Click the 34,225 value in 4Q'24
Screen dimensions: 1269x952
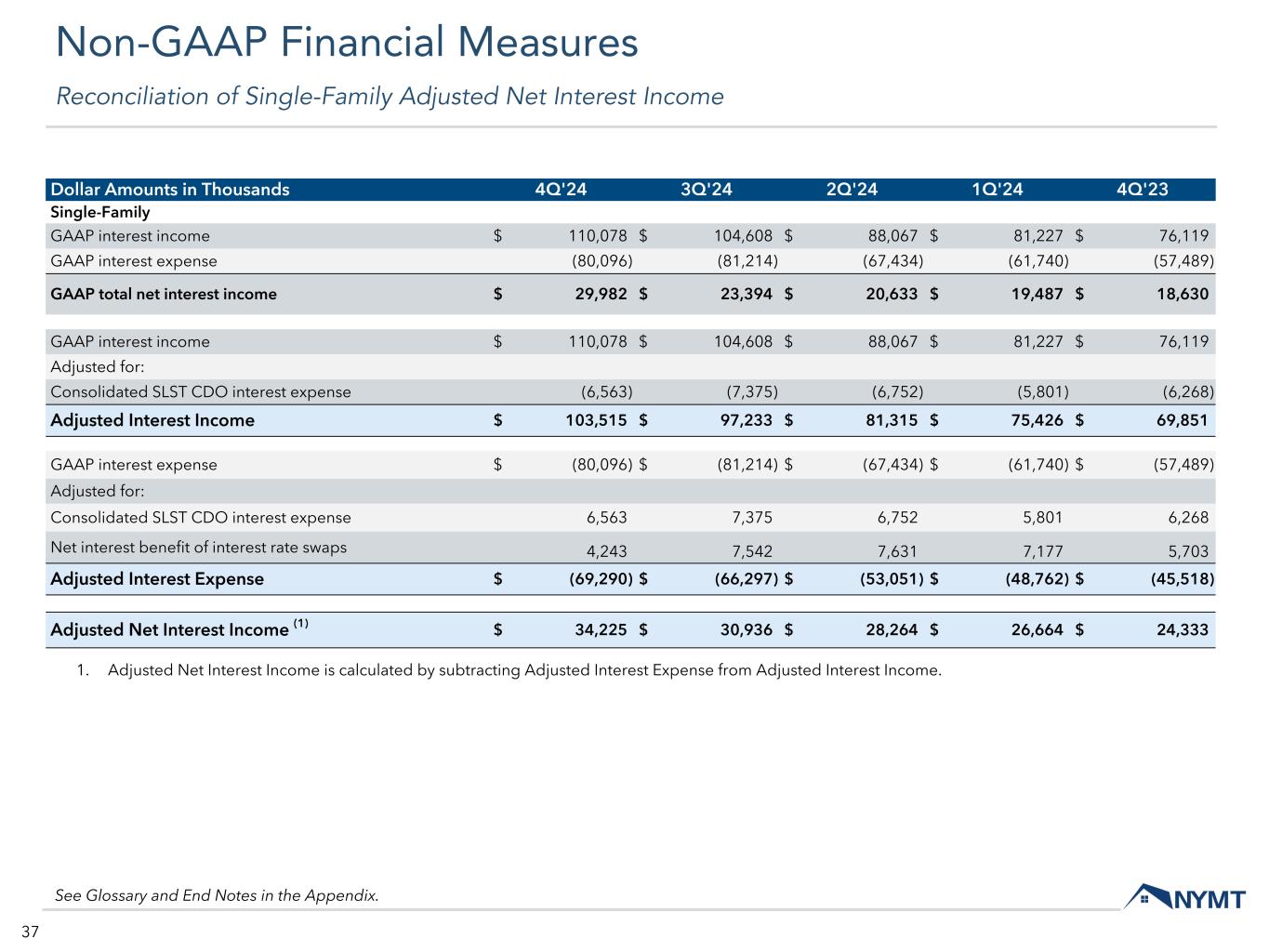click(x=601, y=629)
